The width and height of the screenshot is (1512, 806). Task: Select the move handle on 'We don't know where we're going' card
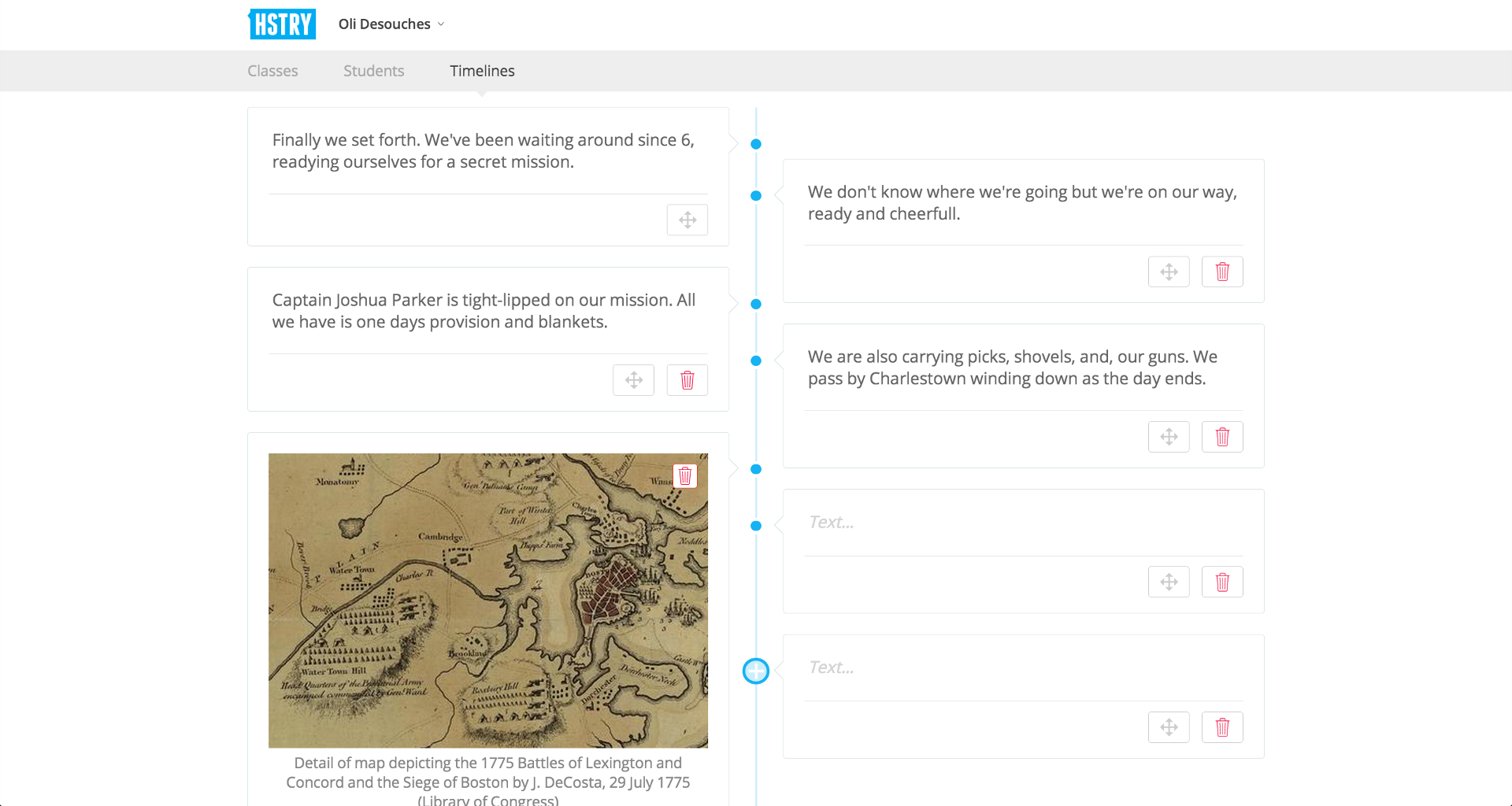tap(1169, 271)
